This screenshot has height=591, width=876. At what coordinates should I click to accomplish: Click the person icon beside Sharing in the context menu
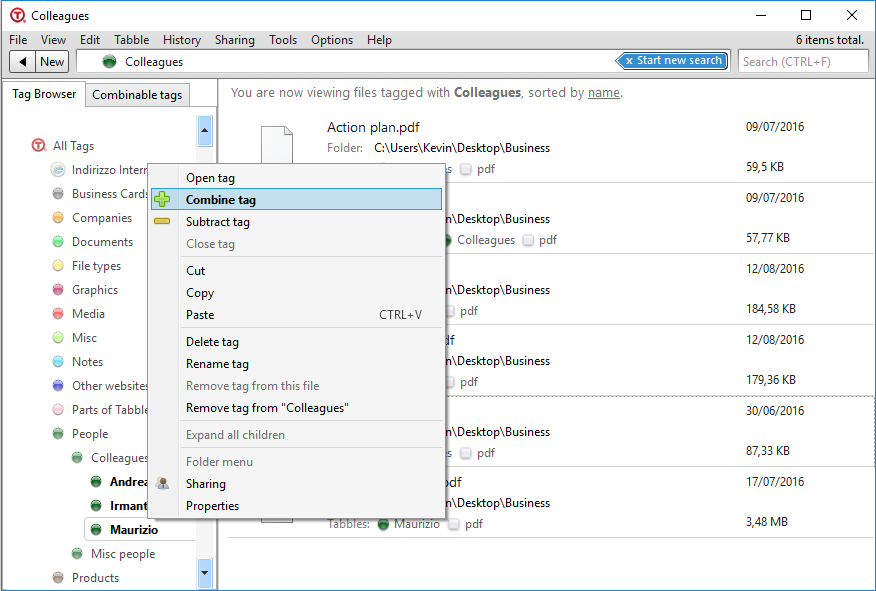pos(163,484)
